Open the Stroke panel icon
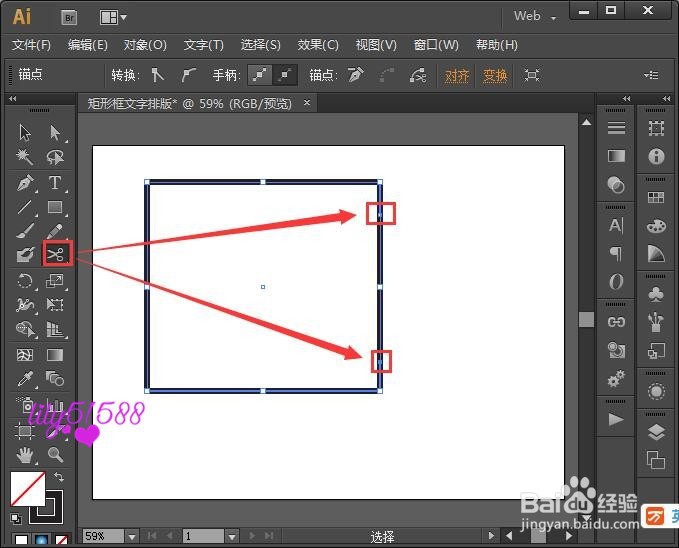Image resolution: width=679 pixels, height=548 pixels. 616,128
